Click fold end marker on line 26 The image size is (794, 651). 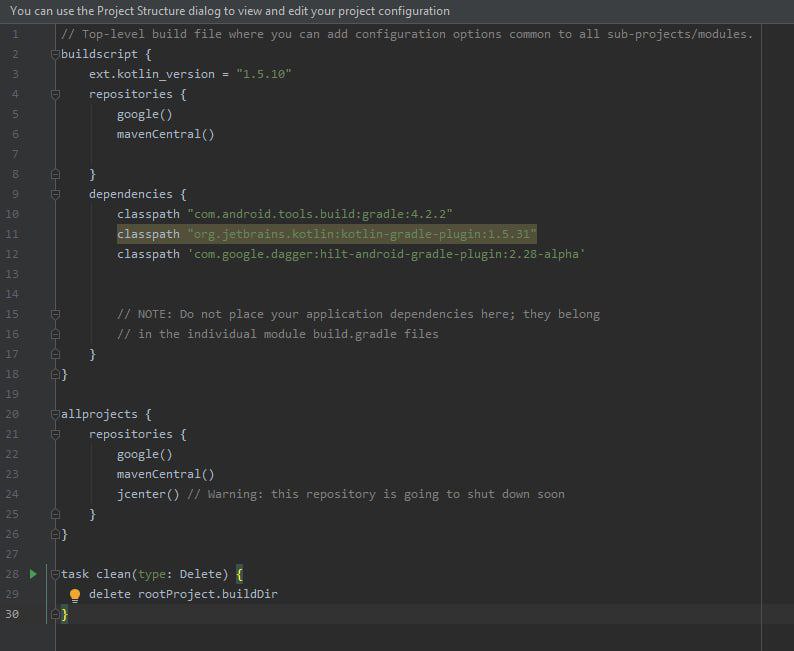click(x=56, y=534)
